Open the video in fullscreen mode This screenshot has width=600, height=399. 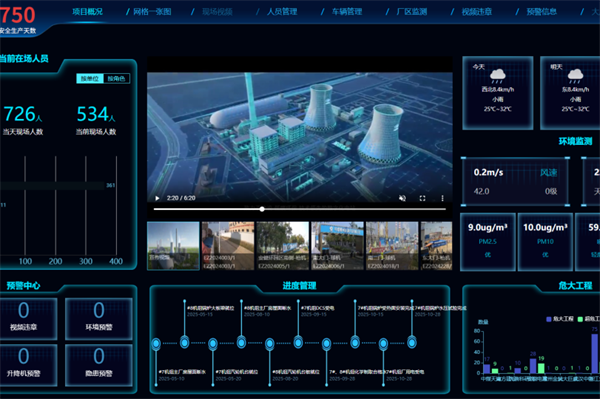[422, 198]
